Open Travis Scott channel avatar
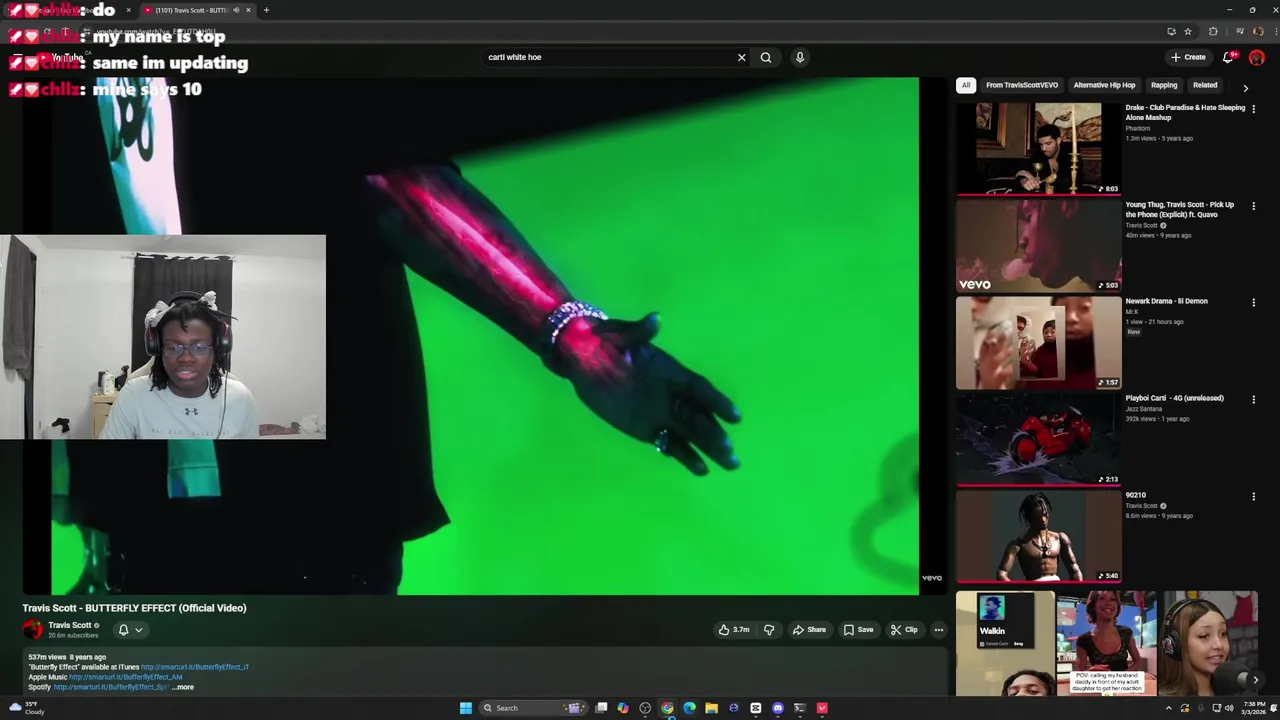Screen dimensions: 1280x720 (x=33, y=629)
